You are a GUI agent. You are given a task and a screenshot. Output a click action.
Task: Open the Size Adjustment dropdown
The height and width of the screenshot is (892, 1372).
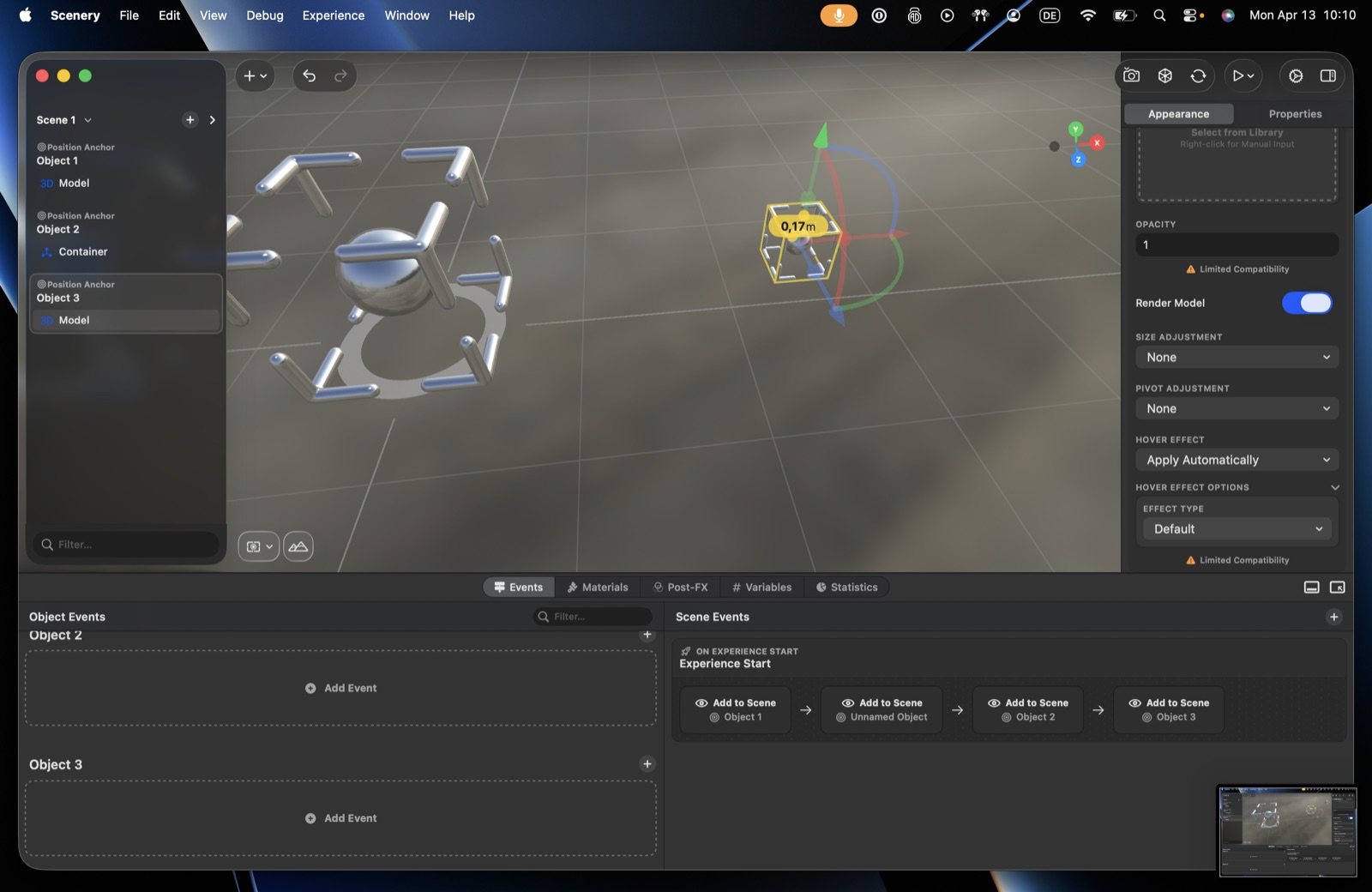[x=1237, y=358]
